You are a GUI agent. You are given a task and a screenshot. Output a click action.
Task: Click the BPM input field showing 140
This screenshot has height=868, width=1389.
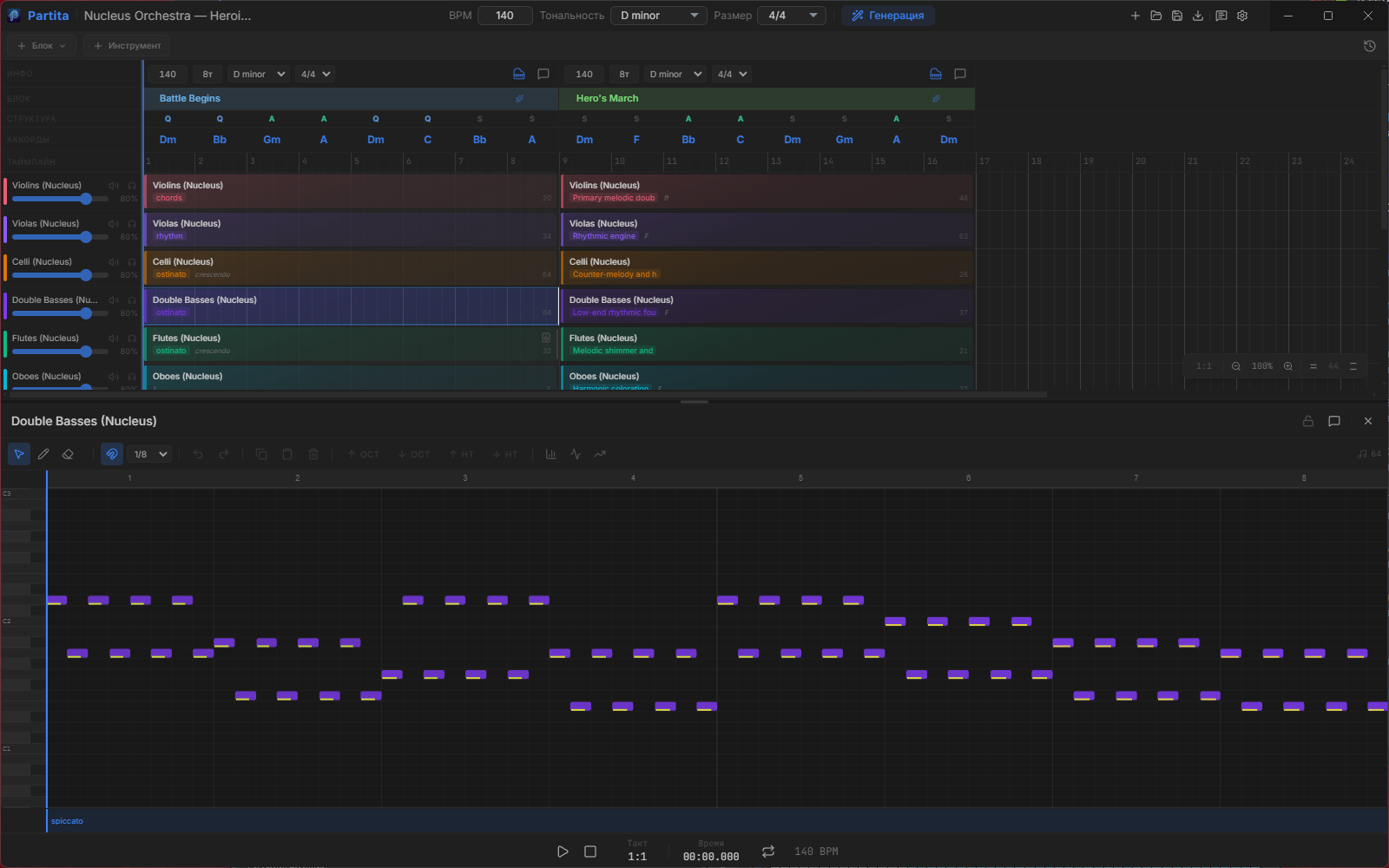tap(504, 16)
